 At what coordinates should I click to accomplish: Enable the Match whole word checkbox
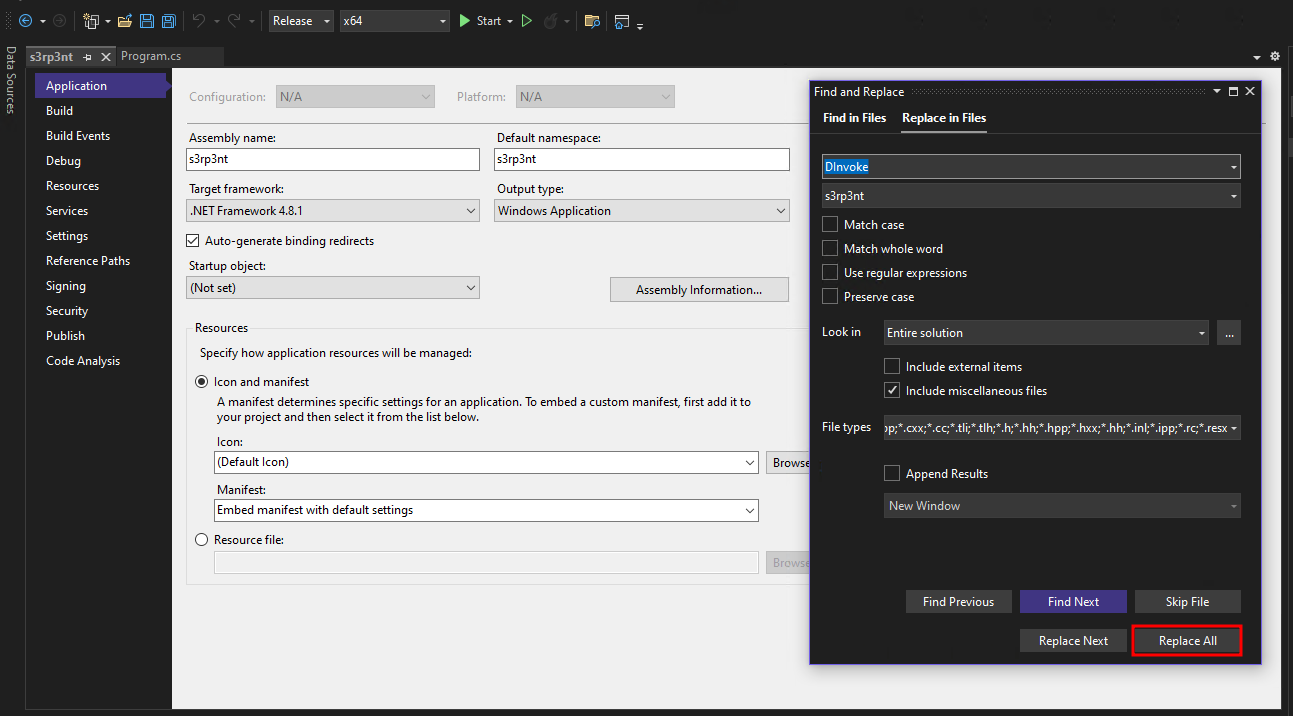[830, 249]
